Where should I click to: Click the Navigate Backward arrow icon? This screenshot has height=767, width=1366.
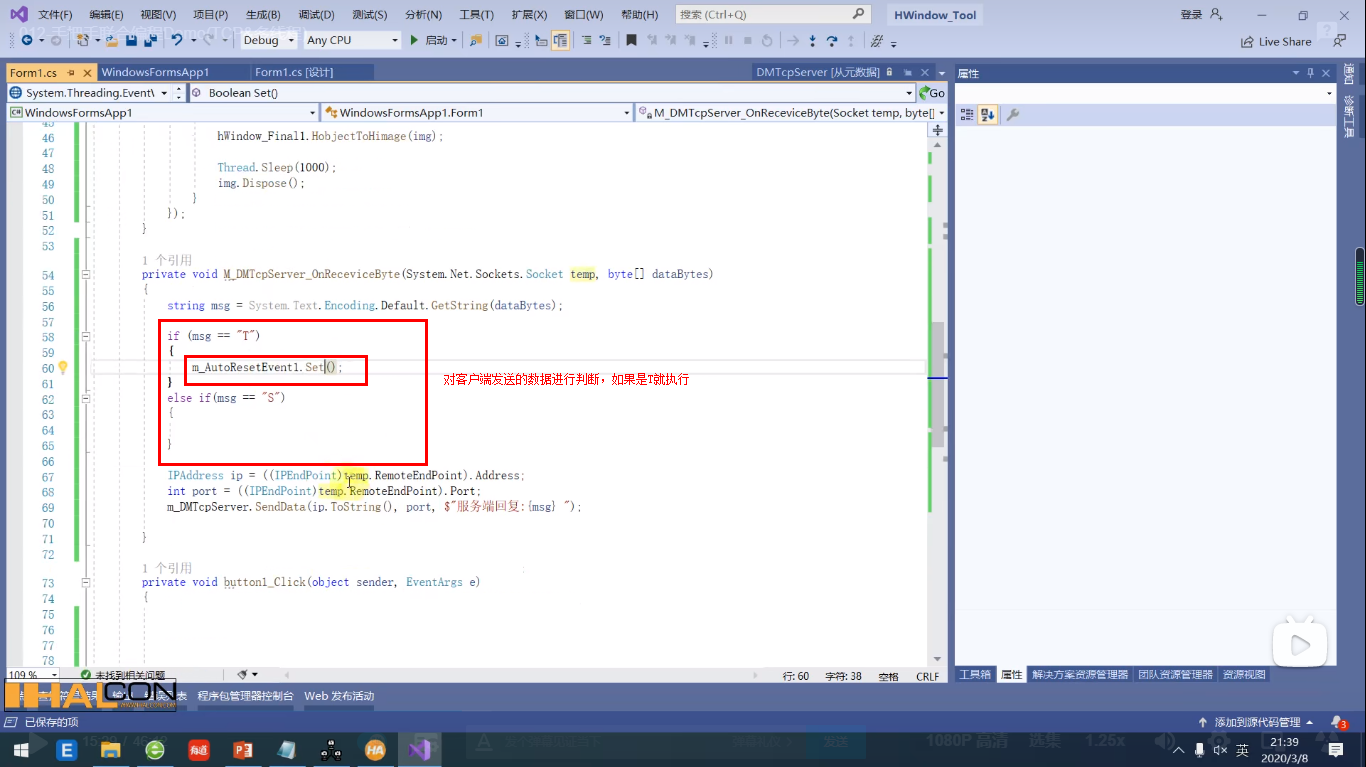coord(26,41)
